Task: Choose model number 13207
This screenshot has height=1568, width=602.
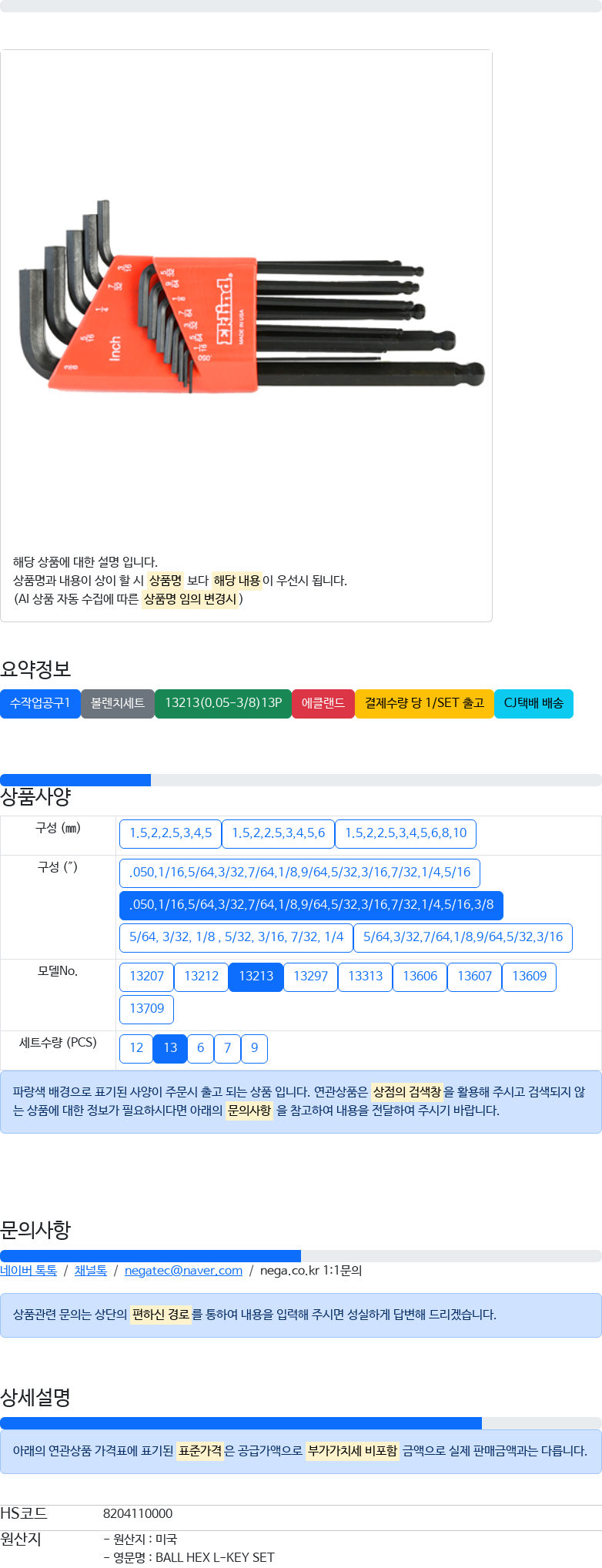Action: coord(146,977)
